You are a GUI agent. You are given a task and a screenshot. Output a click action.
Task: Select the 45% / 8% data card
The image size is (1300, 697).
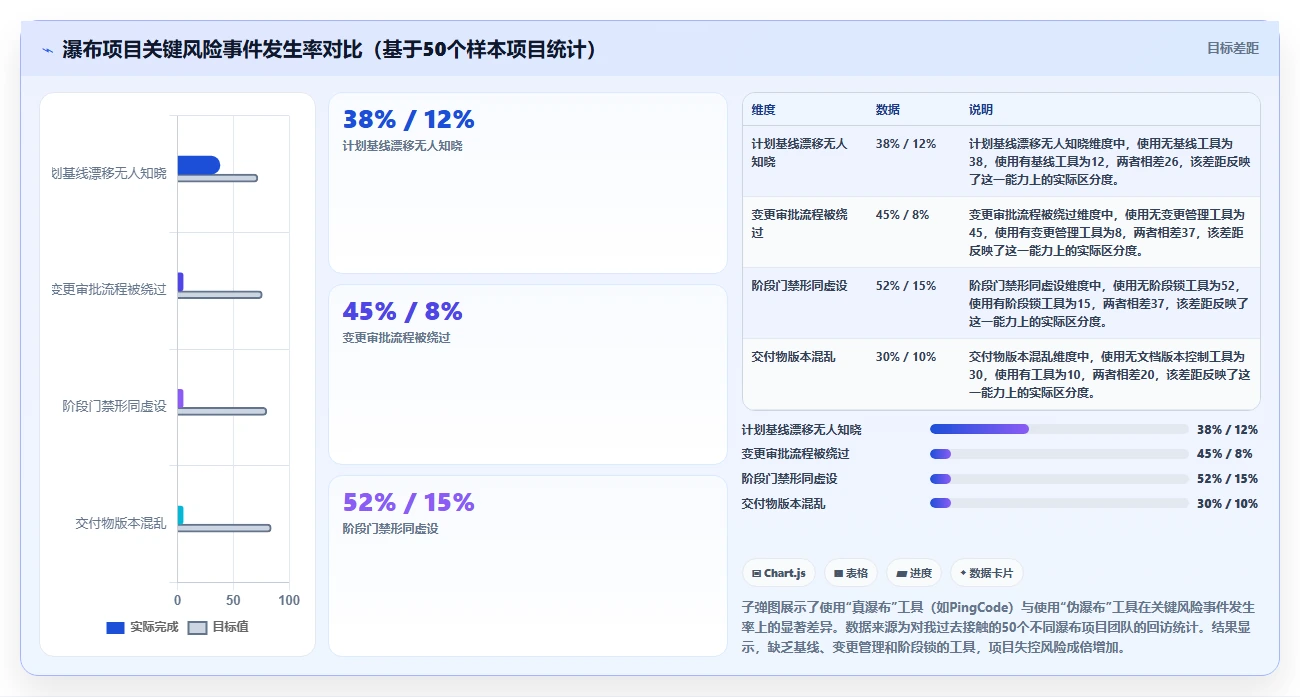pyautogui.click(x=527, y=374)
